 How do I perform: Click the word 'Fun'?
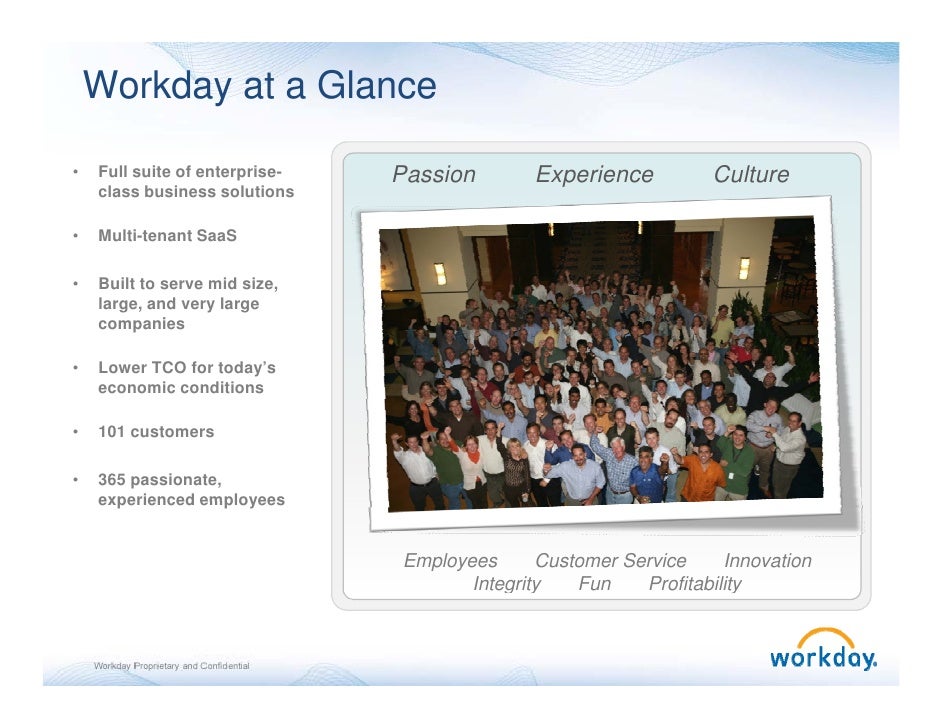[x=595, y=583]
